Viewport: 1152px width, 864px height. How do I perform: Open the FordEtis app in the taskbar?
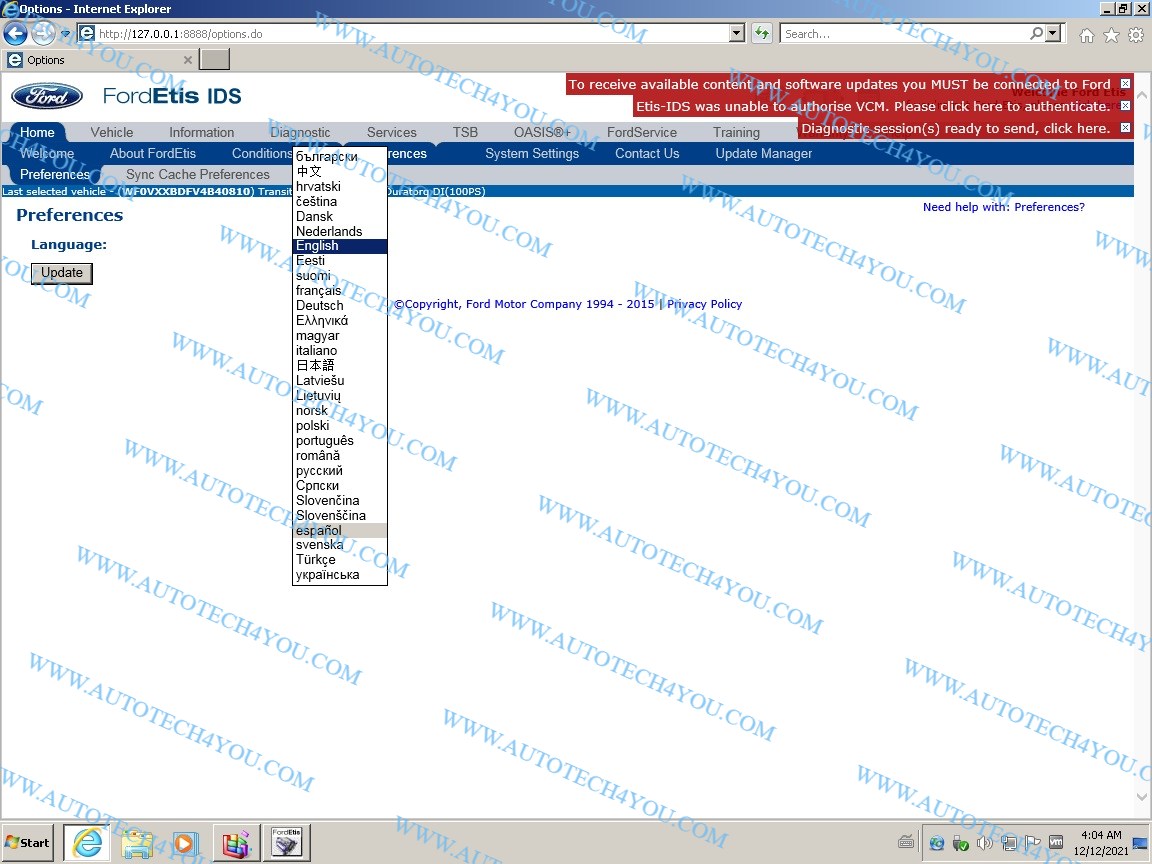287,843
